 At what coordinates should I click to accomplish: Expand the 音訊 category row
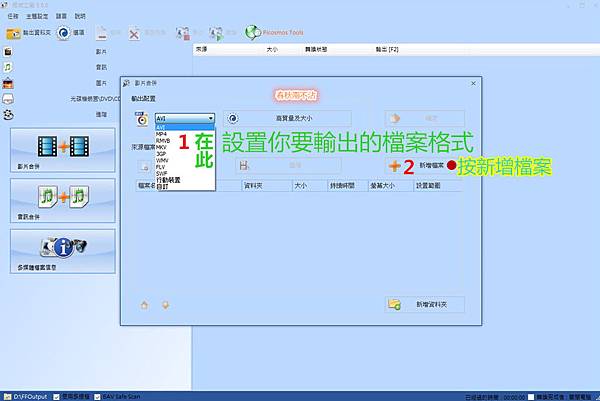tap(101, 67)
